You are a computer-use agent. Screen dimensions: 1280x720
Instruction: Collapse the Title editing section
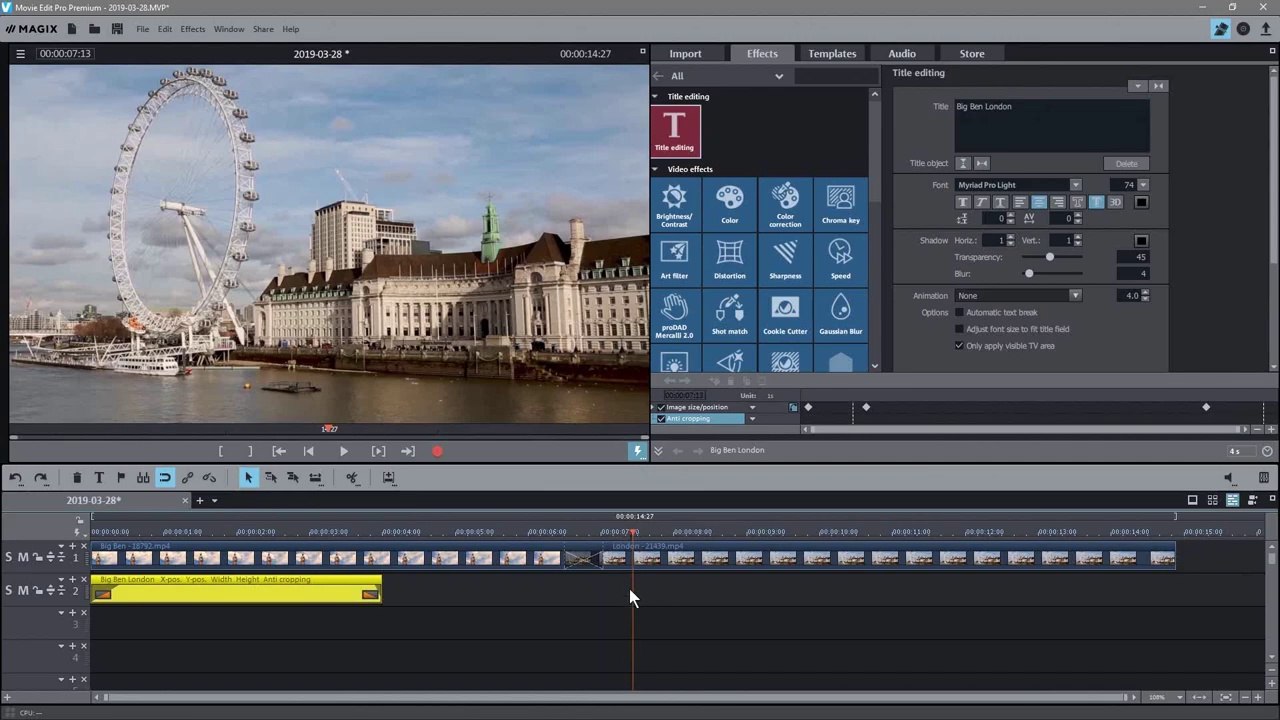point(655,97)
